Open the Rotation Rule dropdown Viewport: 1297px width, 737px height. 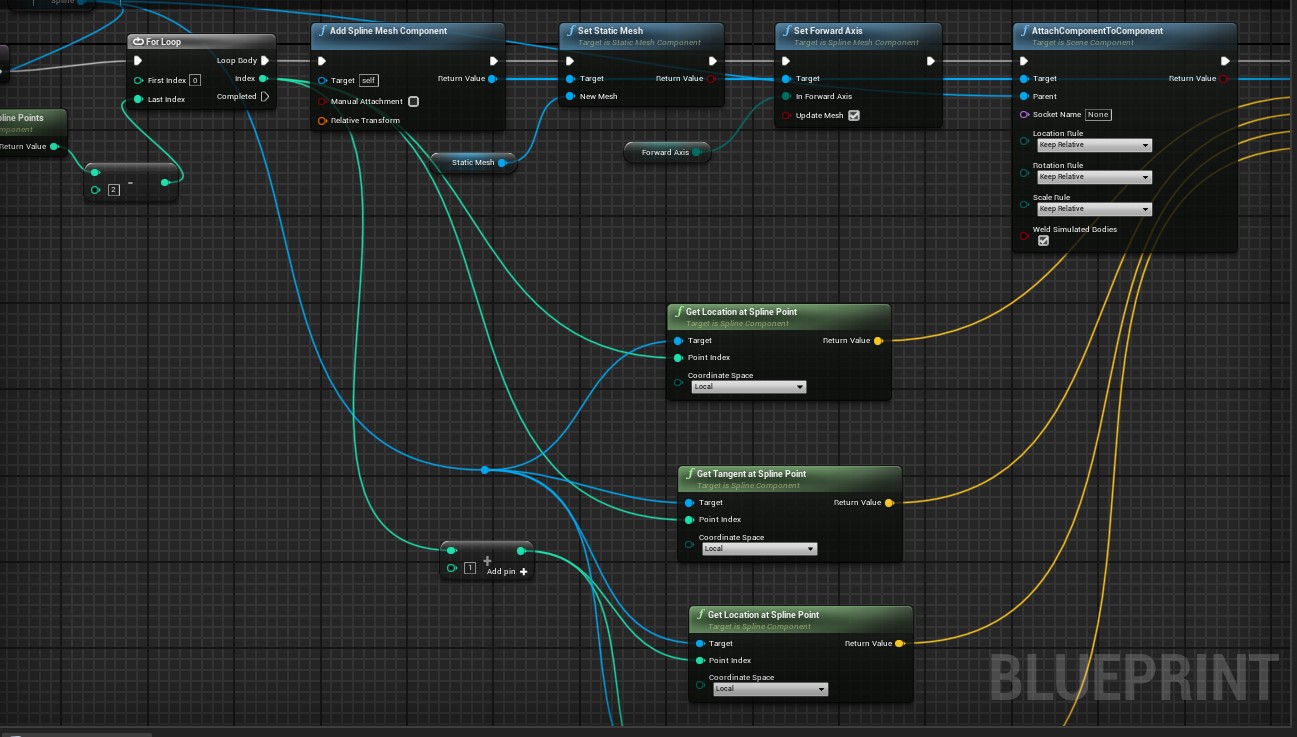(x=1094, y=177)
